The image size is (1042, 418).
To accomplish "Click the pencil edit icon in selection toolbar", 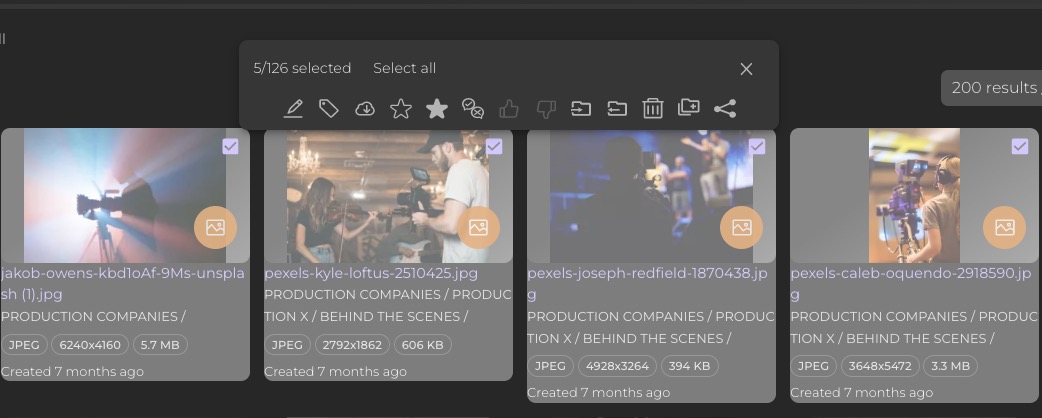I will 293,109.
